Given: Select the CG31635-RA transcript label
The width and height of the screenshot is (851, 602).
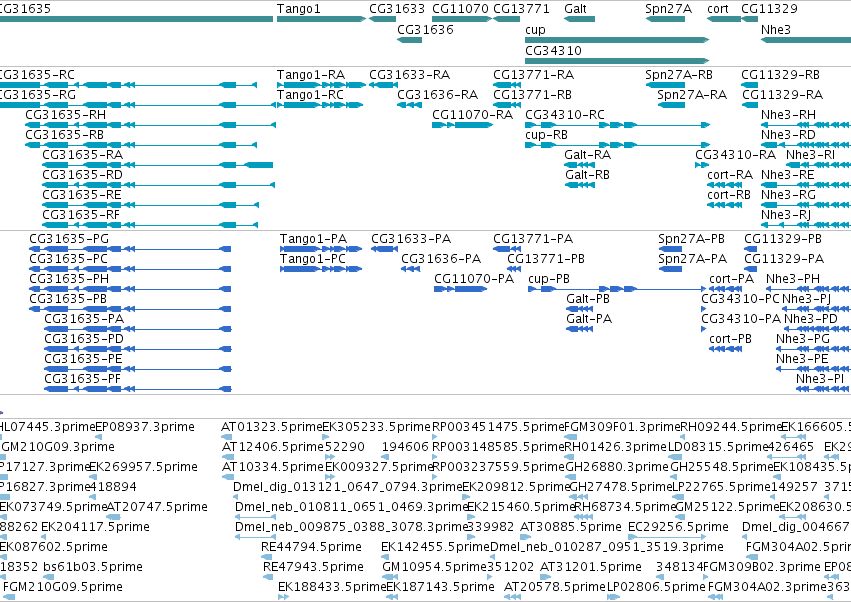Looking at the screenshot, I should pyautogui.click(x=82, y=155).
